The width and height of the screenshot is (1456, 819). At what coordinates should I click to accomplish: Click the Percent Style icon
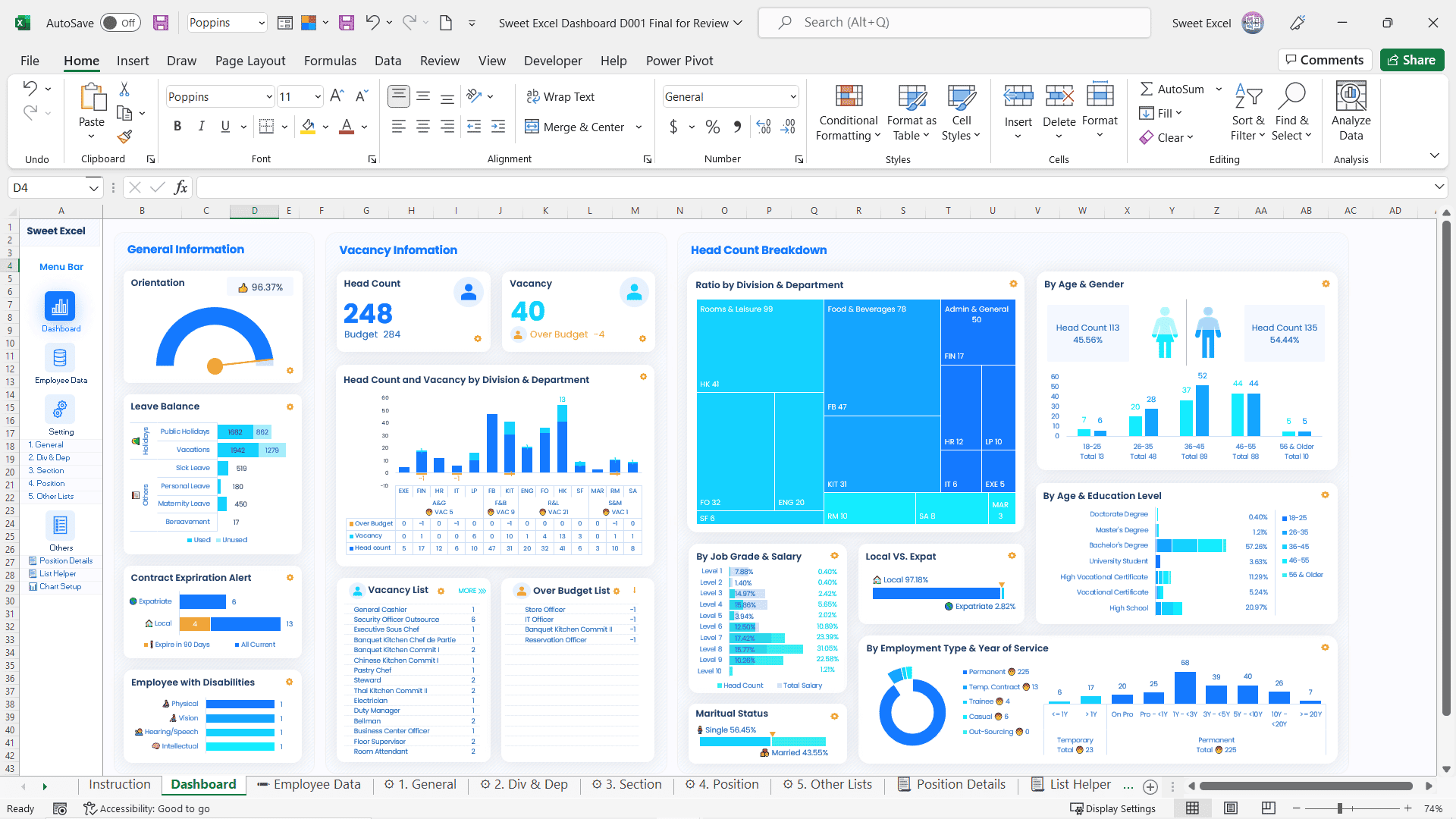pyautogui.click(x=713, y=127)
